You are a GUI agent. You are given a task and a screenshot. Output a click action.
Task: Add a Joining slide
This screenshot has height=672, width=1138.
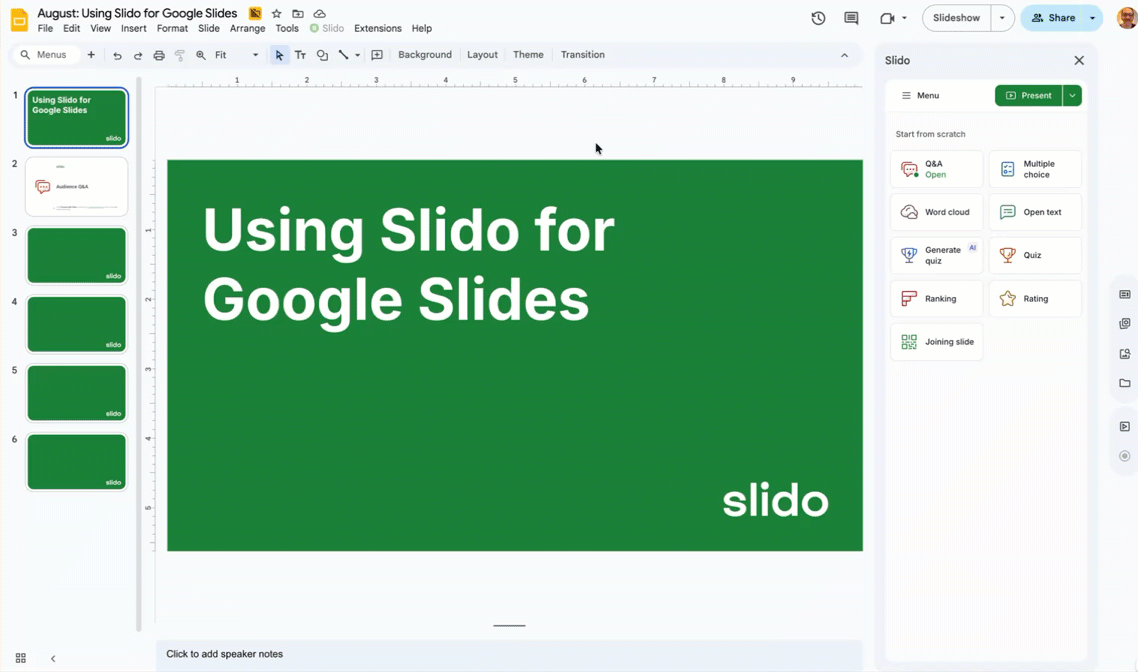936,342
